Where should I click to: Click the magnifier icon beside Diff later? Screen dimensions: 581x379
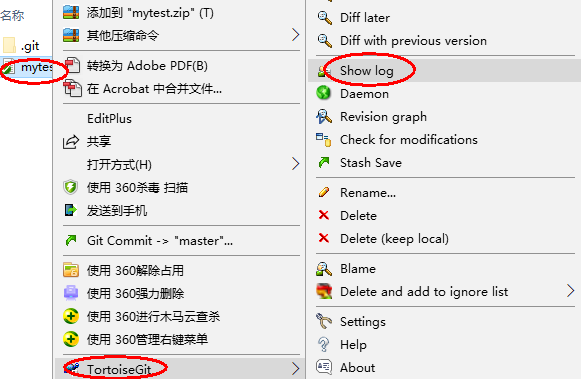tap(325, 17)
